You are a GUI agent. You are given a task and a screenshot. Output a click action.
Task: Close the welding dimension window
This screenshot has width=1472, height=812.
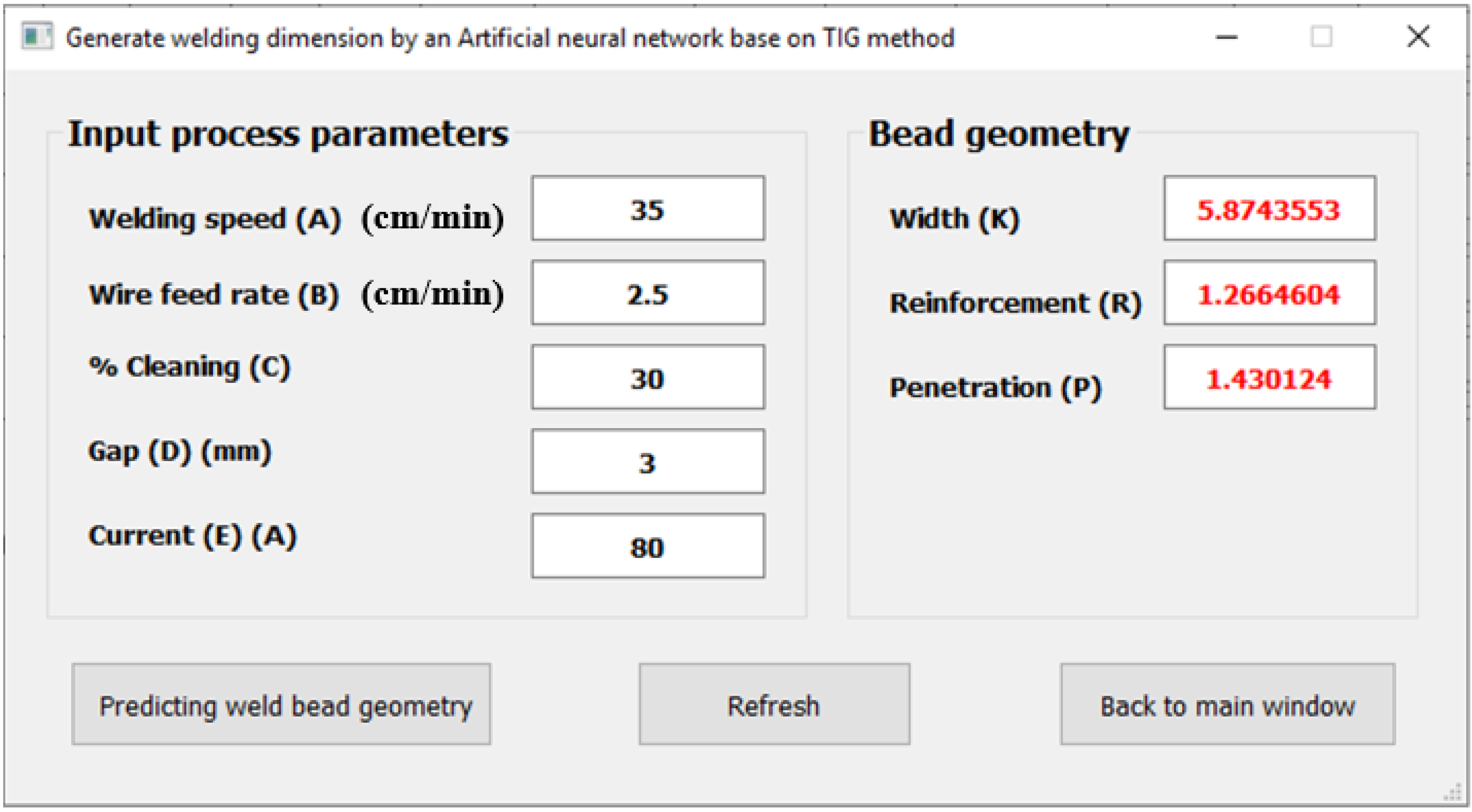(1418, 37)
